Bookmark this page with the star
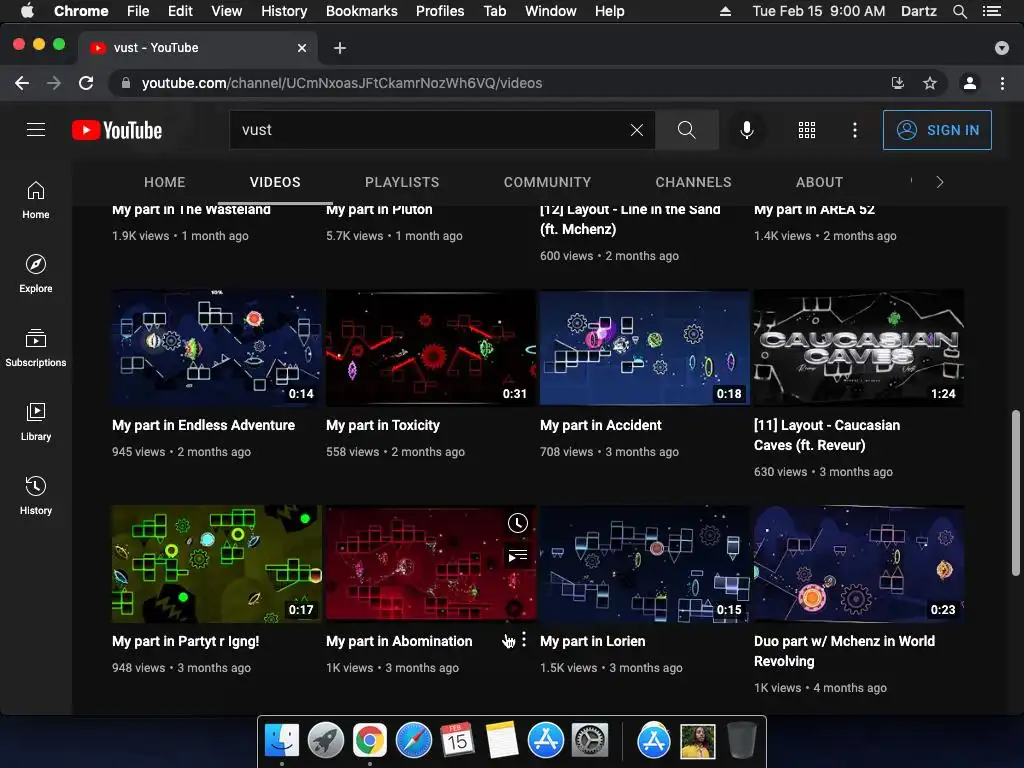The width and height of the screenshot is (1024, 768). pyautogui.click(x=930, y=83)
